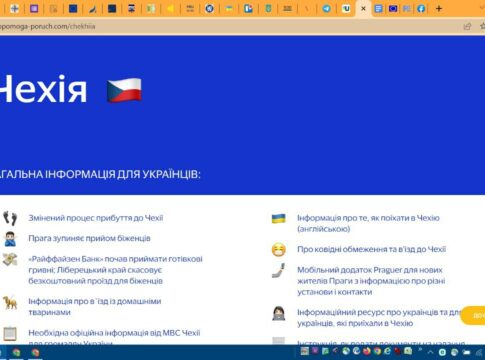Click the clipboard emoji beside МВС Чехії
Screen dimensions: 485x360
point(10,333)
